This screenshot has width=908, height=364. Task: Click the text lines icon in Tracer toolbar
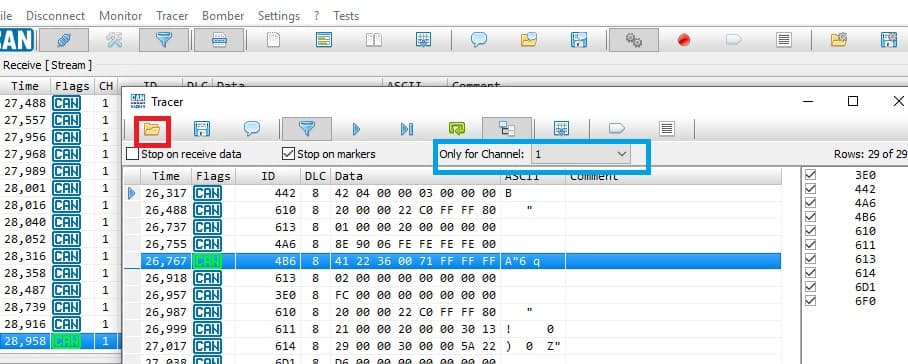tap(667, 129)
